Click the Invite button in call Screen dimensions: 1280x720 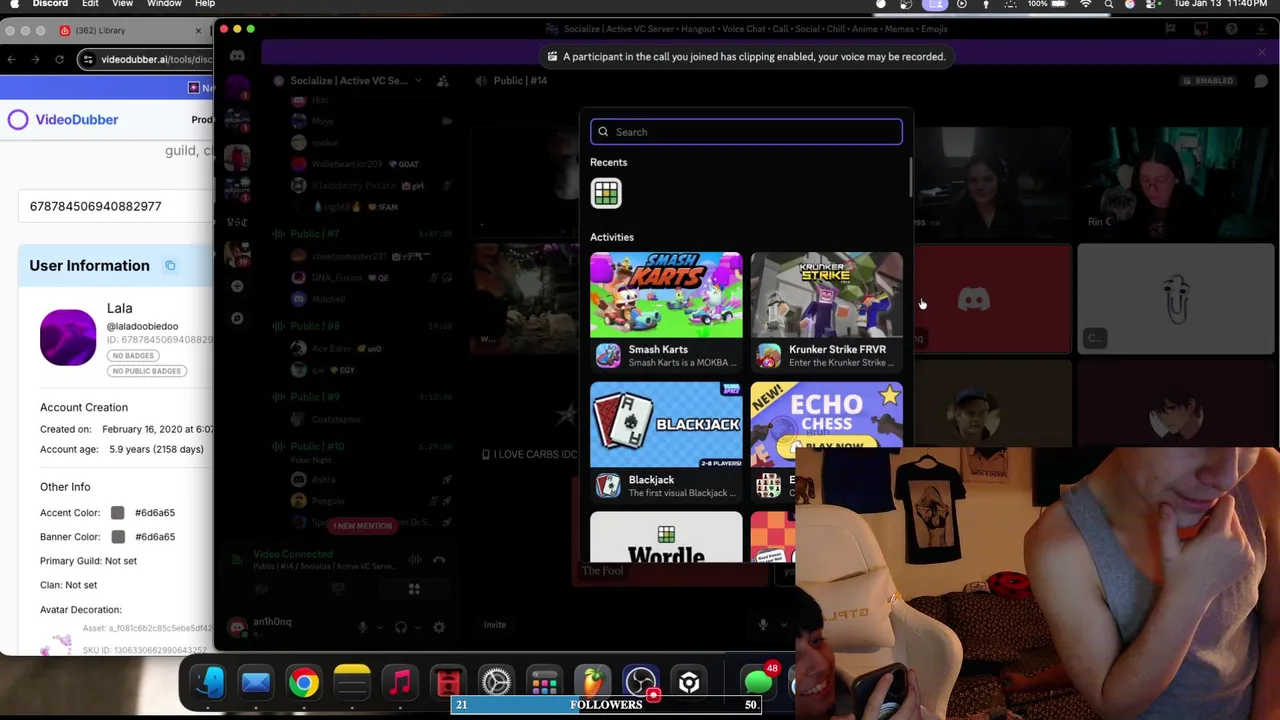click(x=495, y=625)
